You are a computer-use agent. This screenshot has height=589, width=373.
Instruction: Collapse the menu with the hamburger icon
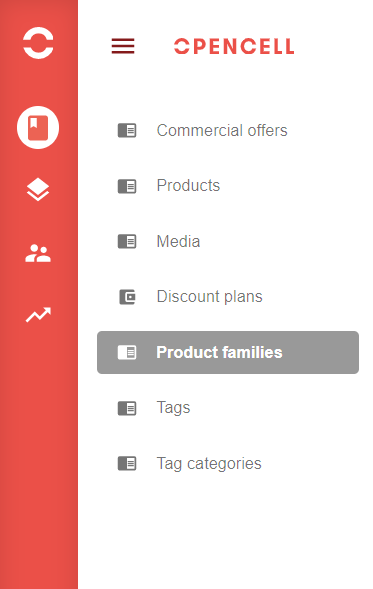pos(123,46)
